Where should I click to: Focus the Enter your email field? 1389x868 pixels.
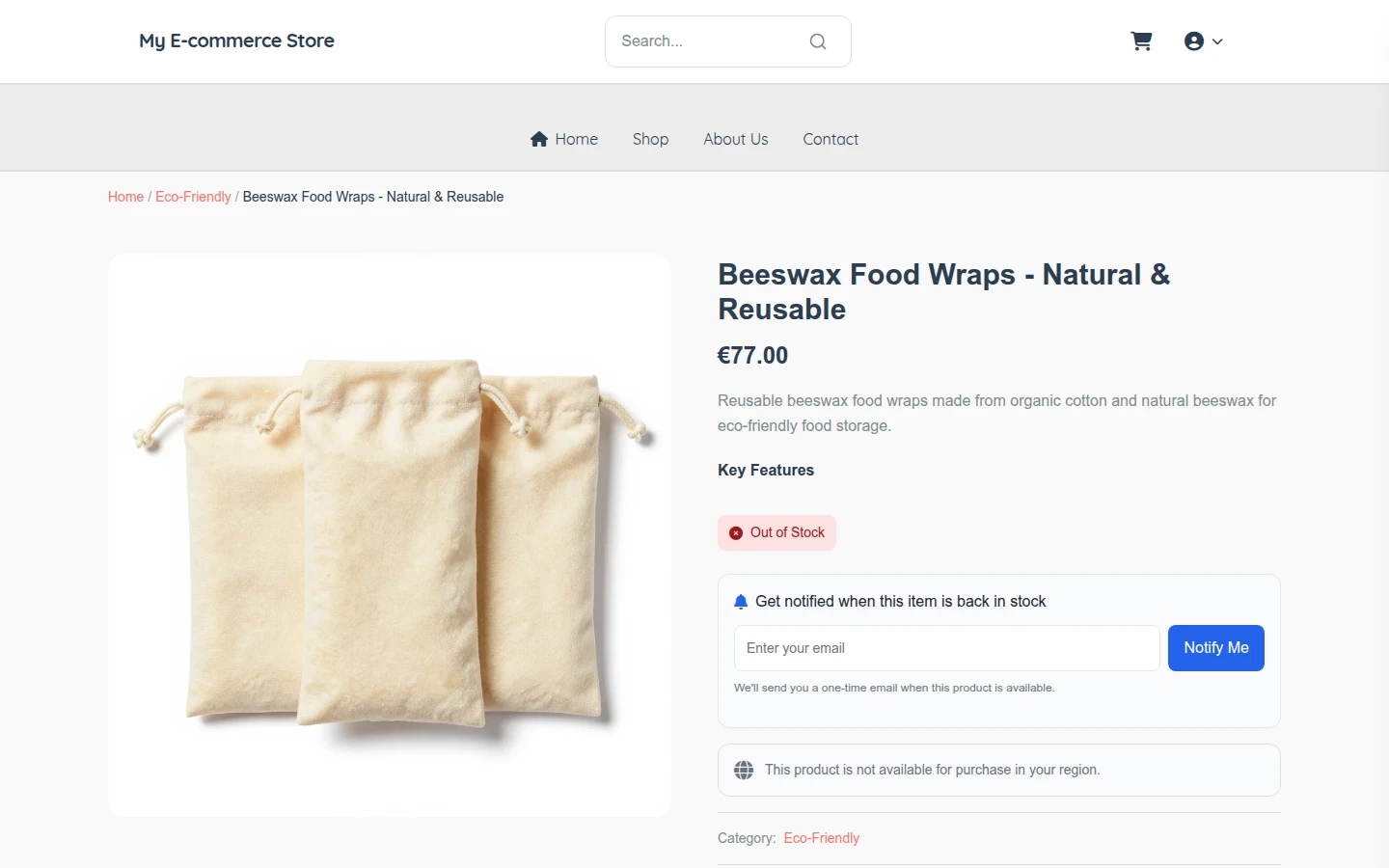947,648
